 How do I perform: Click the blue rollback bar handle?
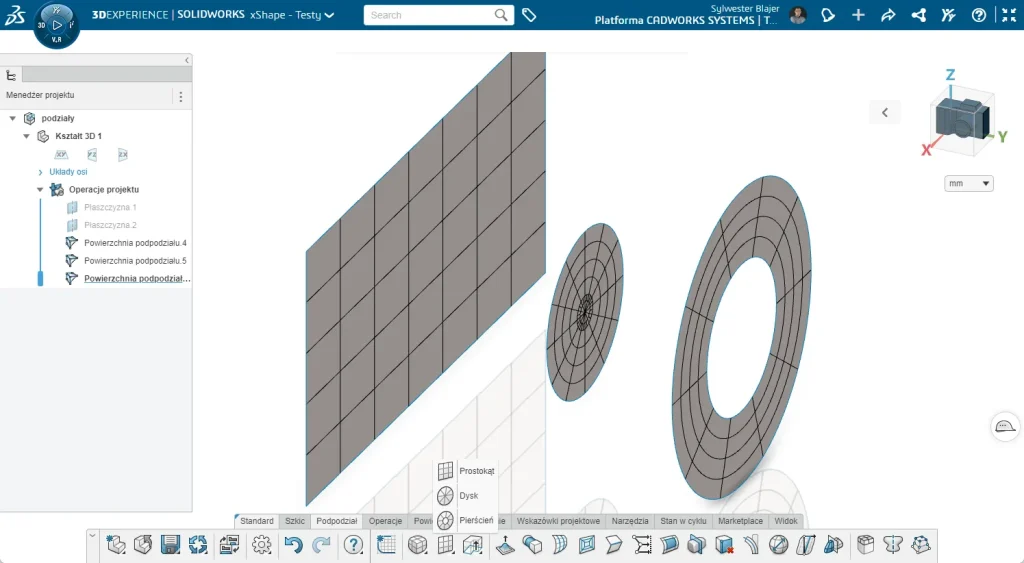[x=40, y=278]
